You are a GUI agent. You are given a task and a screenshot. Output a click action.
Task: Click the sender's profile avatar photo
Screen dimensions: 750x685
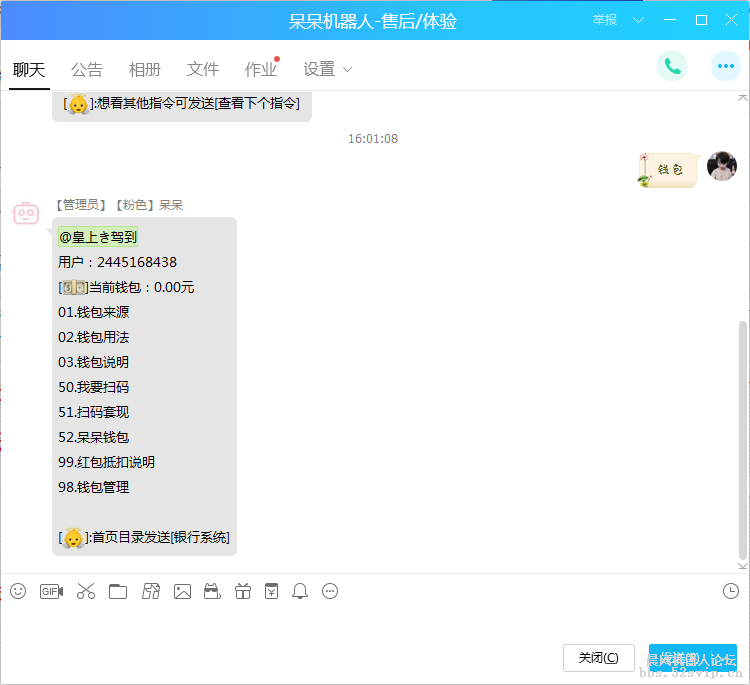722,166
